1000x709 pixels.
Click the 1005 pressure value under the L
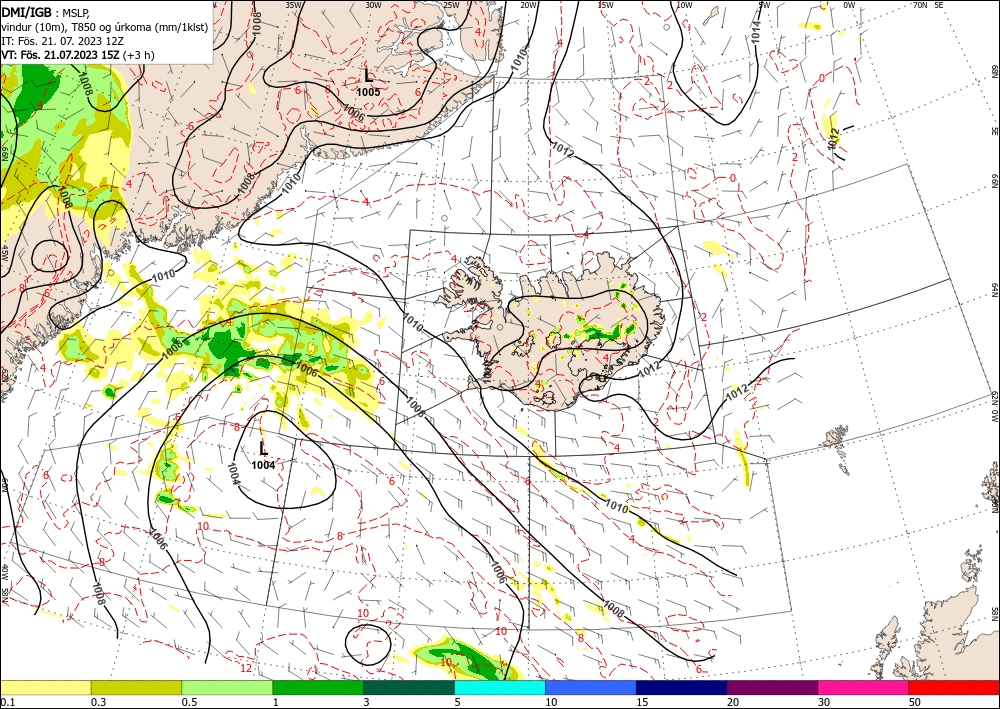(369, 92)
